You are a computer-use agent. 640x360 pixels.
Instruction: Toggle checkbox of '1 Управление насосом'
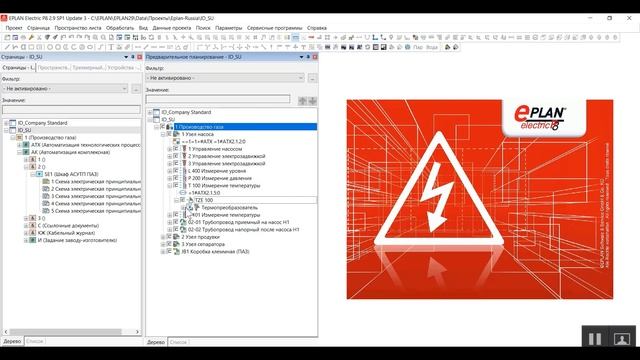176,149
